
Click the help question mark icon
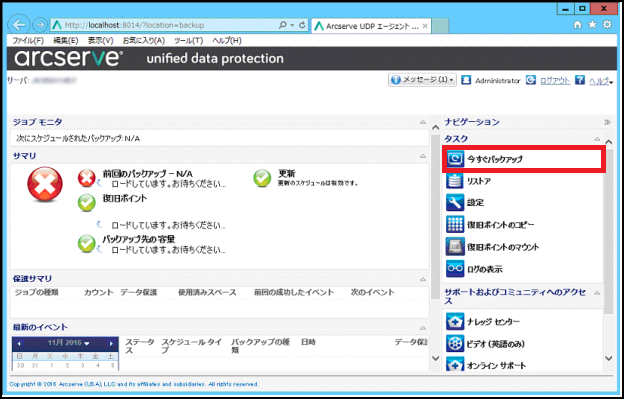(580, 80)
